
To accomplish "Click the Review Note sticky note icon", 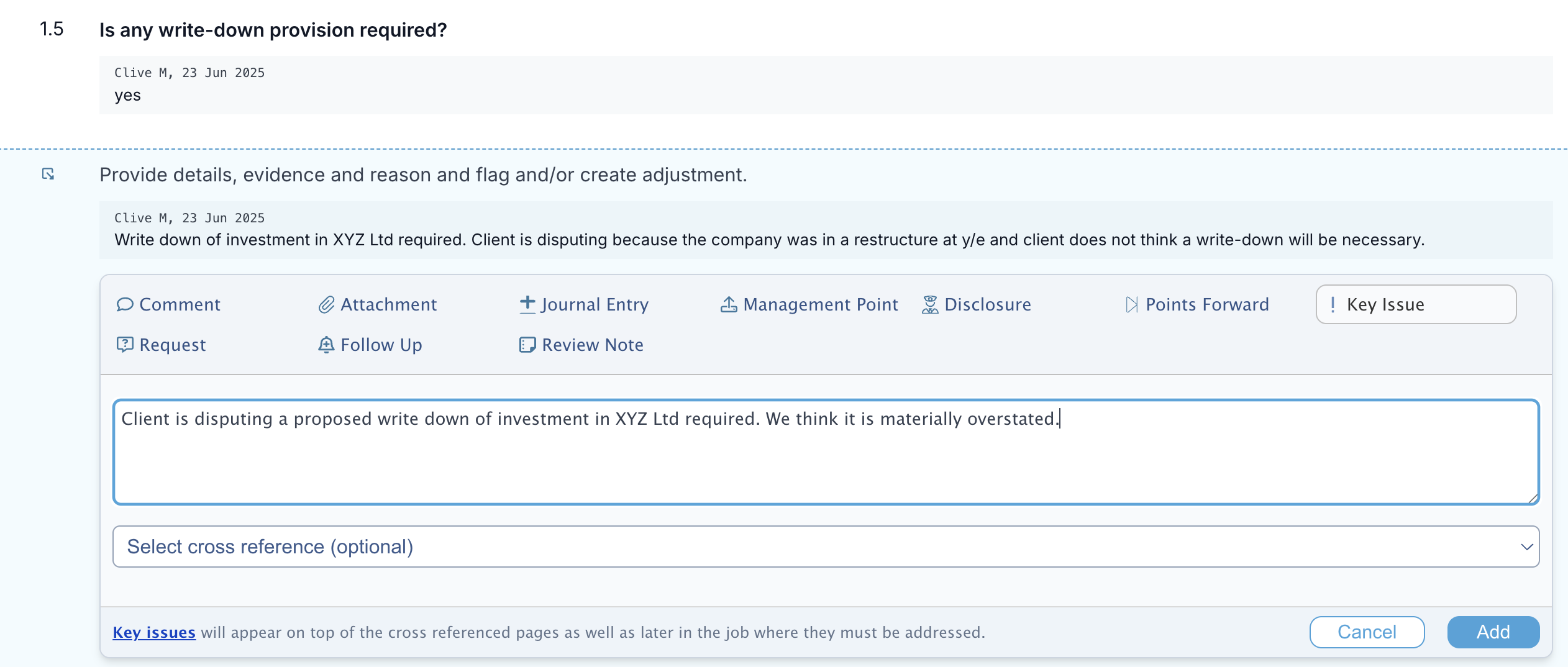I will tap(527, 345).
